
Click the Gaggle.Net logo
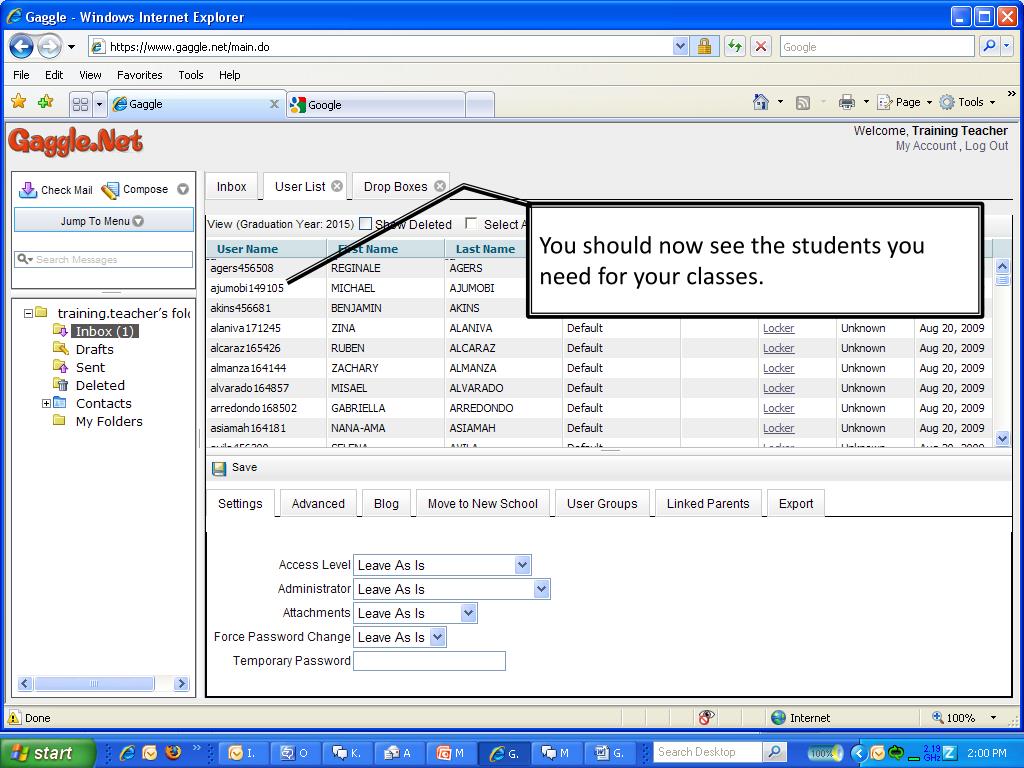76,141
